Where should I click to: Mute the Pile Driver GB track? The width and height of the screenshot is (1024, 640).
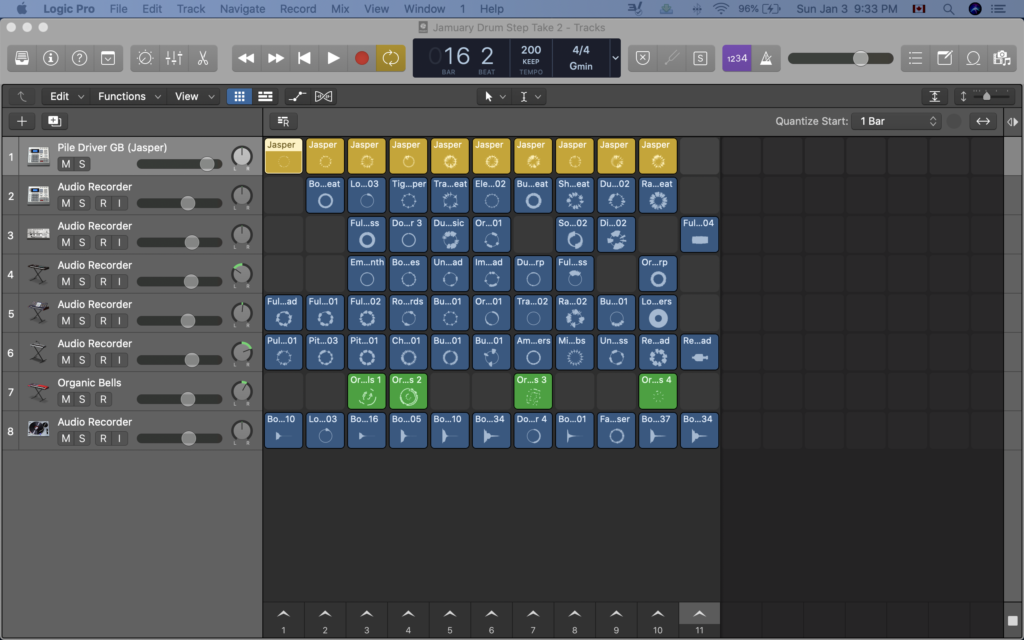[x=65, y=164]
